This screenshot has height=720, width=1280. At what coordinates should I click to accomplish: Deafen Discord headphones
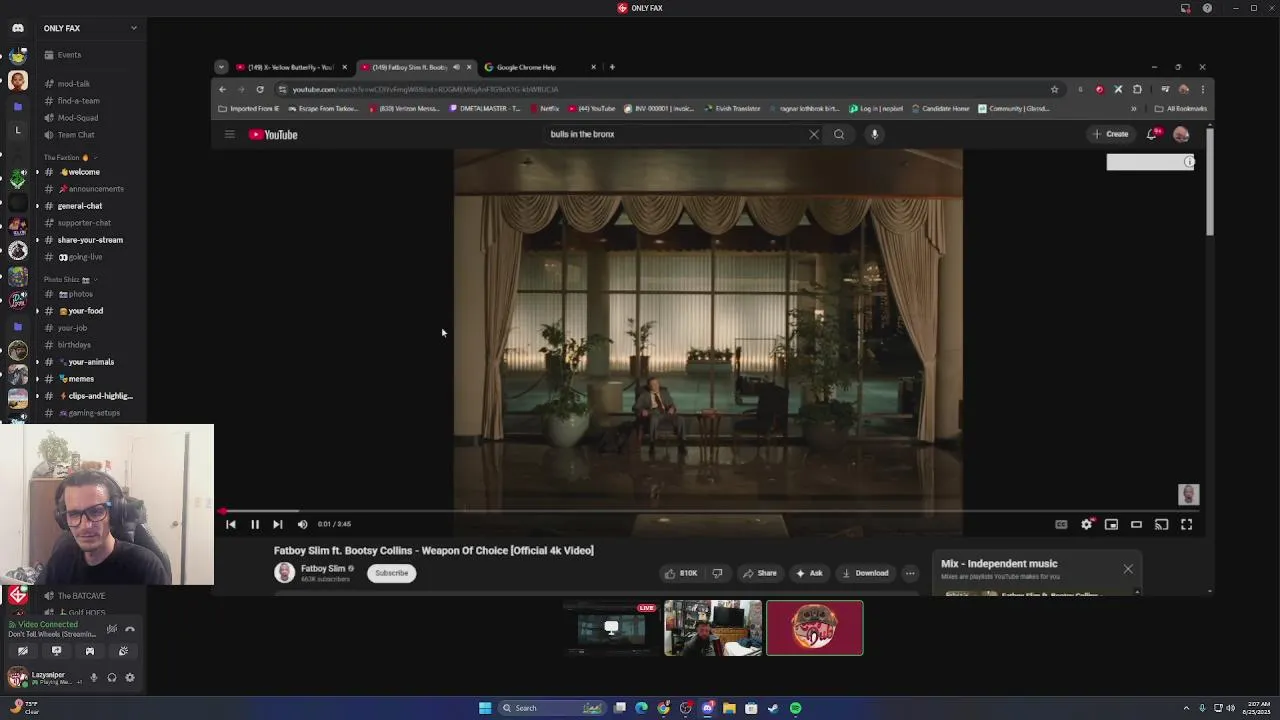coord(112,678)
